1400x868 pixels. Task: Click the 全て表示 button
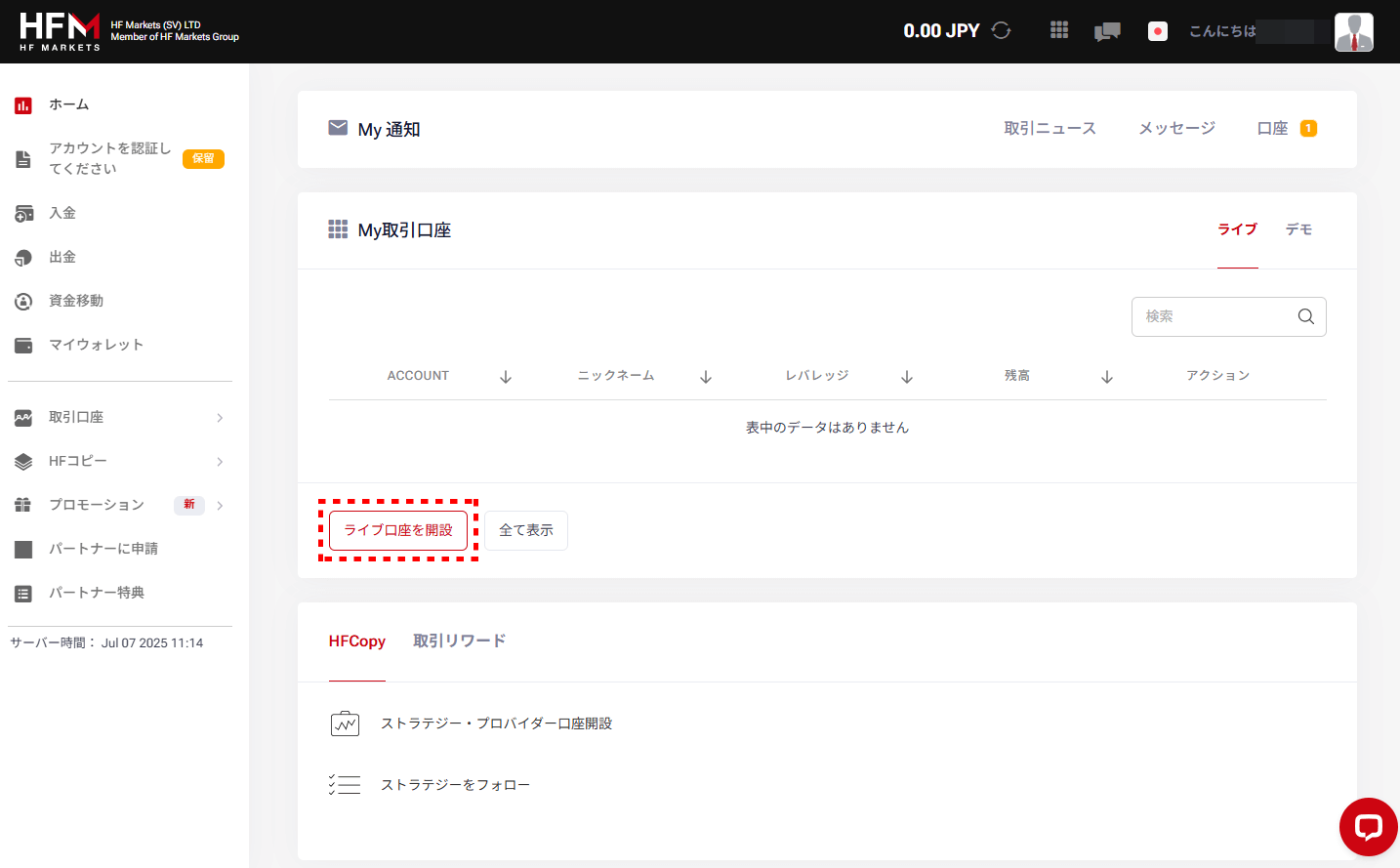pos(526,530)
